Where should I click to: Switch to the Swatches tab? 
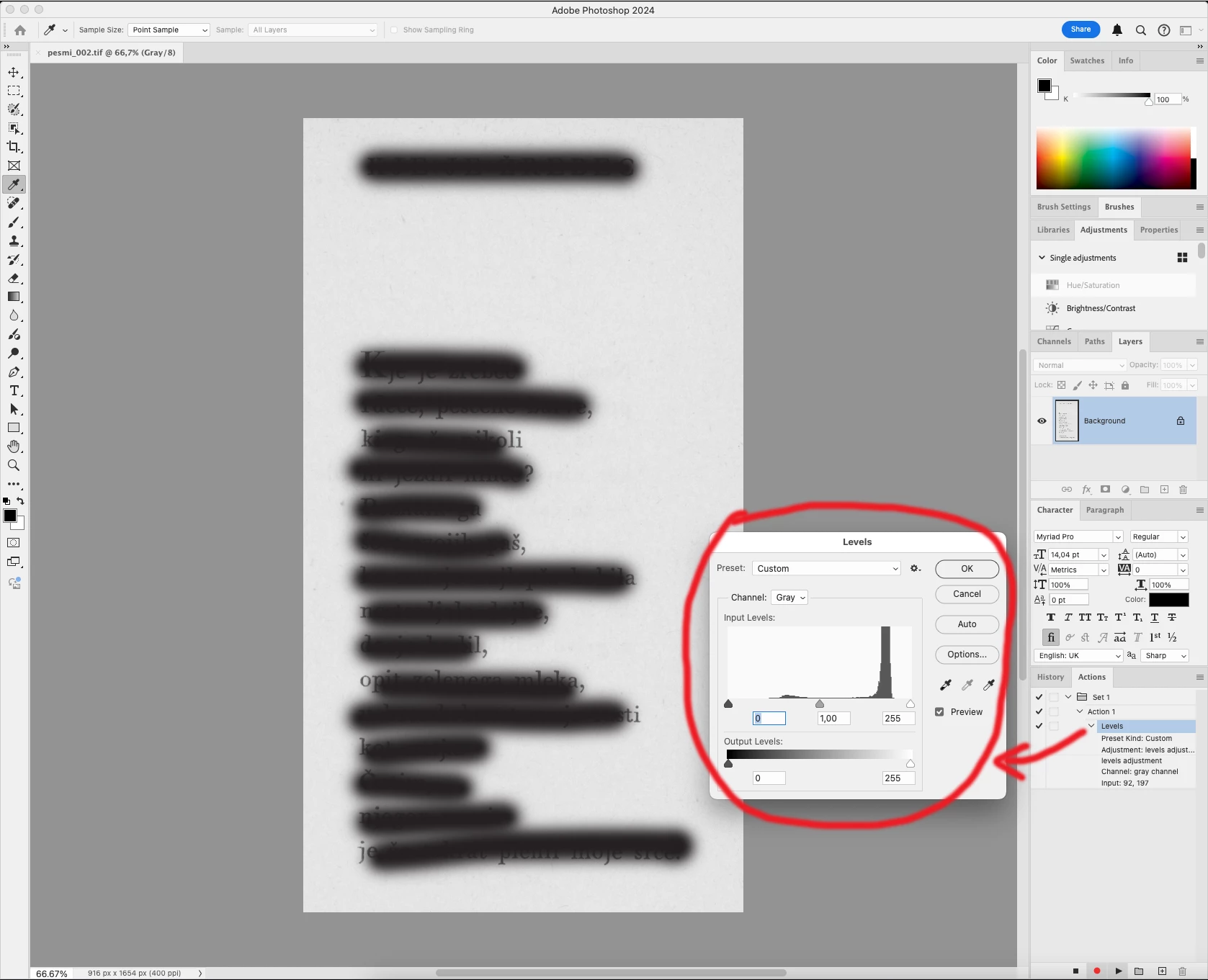pos(1087,61)
